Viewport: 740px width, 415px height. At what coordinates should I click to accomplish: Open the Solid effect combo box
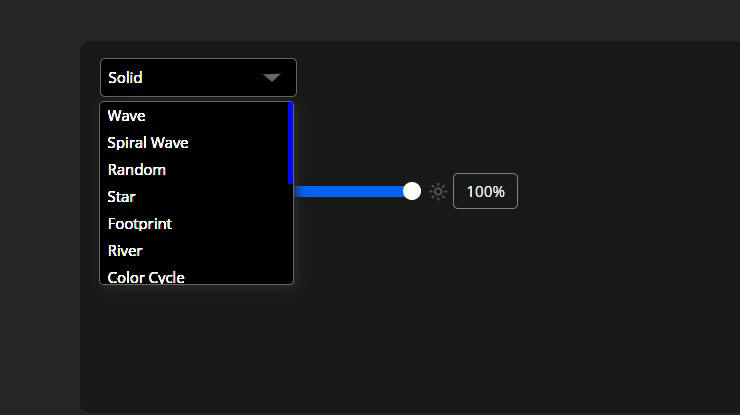(x=198, y=77)
